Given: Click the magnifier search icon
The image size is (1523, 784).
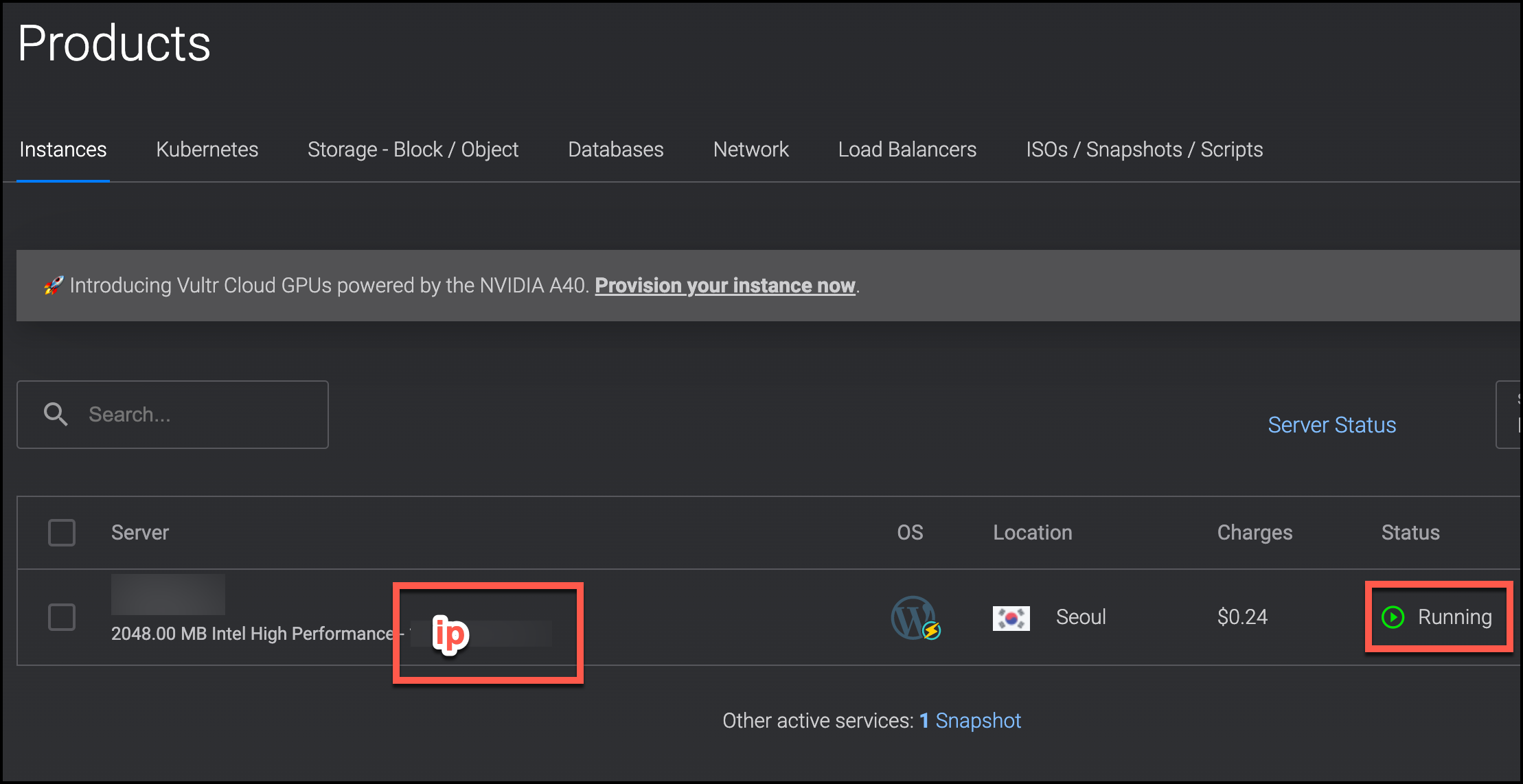Looking at the screenshot, I should pyautogui.click(x=56, y=415).
